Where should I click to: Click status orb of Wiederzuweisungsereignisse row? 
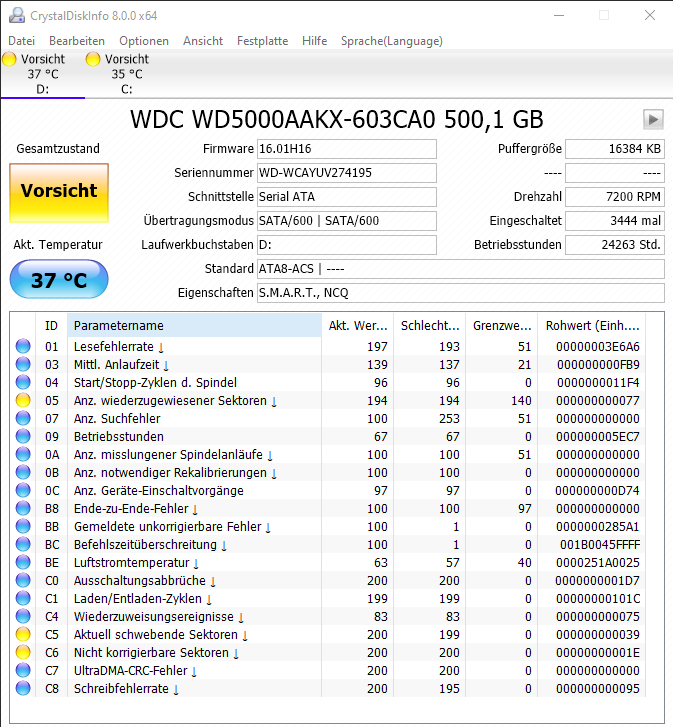[23, 617]
